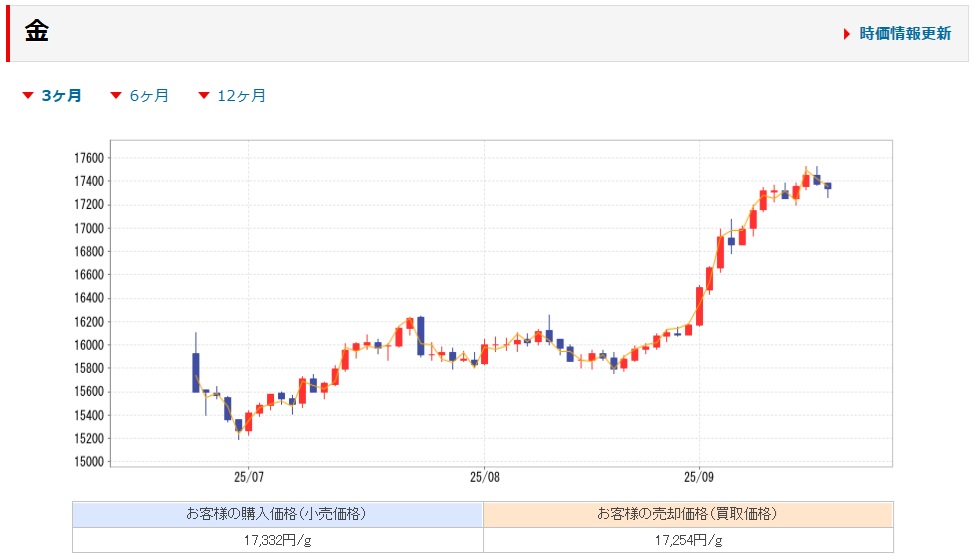The image size is (974, 558).
Task: Click the 15400 y-axis label
Action: (x=89, y=415)
